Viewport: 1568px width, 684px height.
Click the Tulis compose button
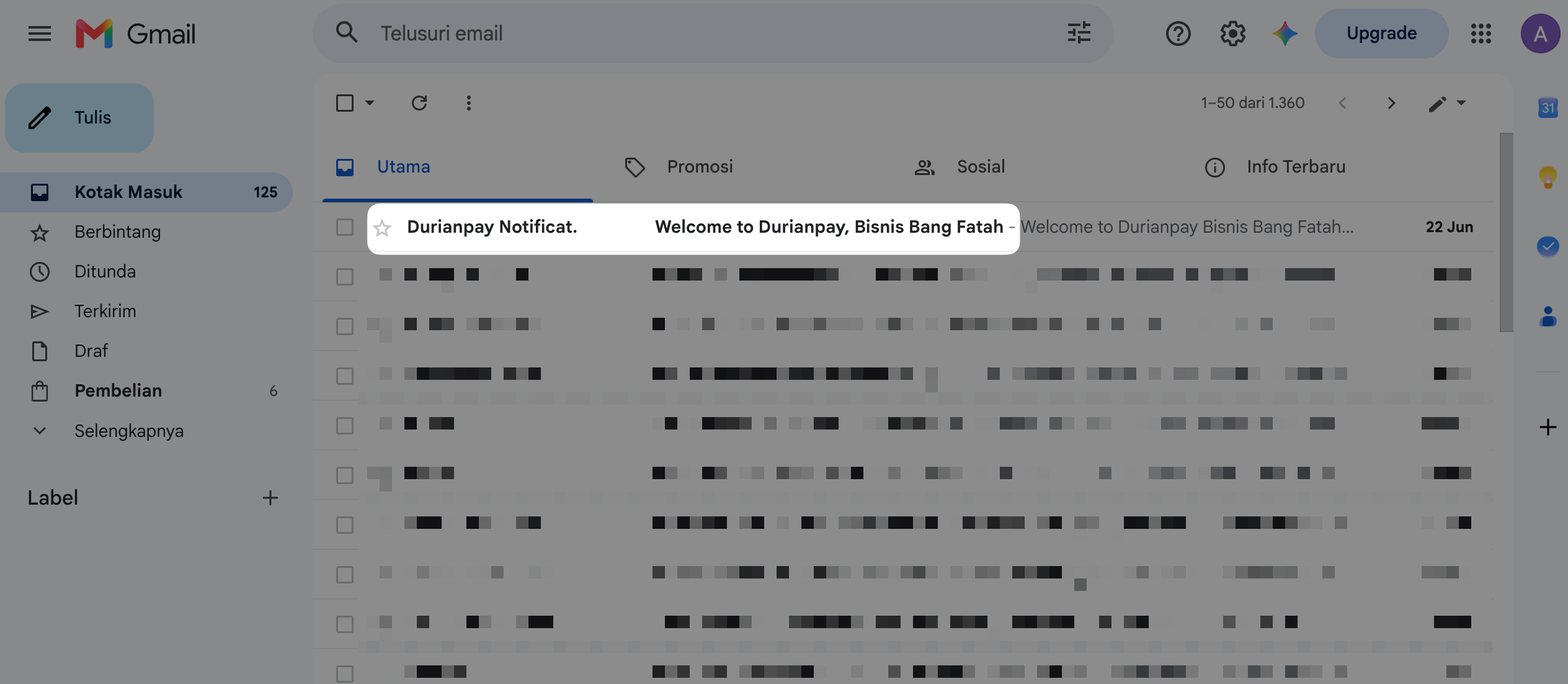pos(79,118)
